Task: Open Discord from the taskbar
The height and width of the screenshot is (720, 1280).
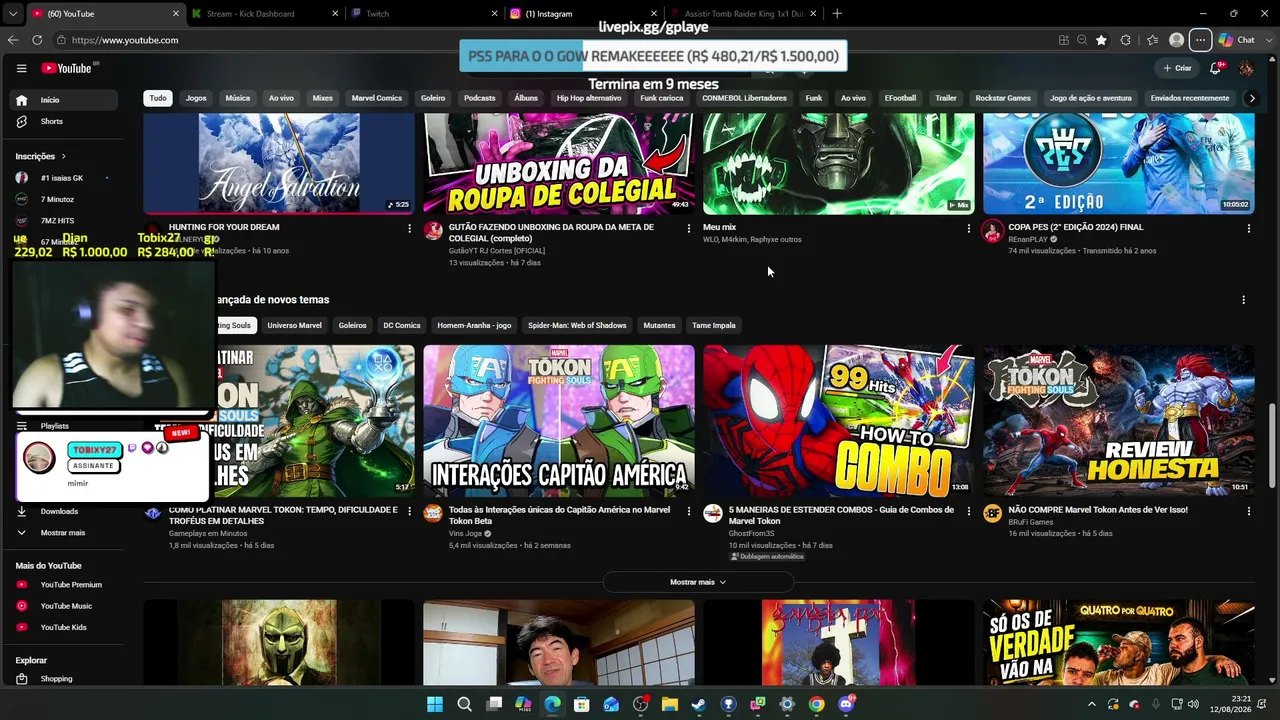Action: (x=846, y=704)
